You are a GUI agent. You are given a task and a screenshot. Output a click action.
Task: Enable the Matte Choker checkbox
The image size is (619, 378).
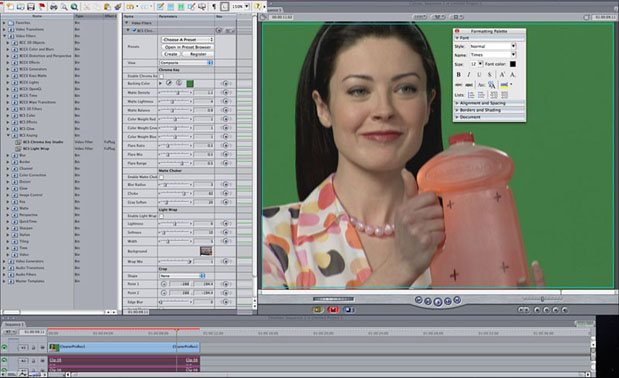(161, 177)
